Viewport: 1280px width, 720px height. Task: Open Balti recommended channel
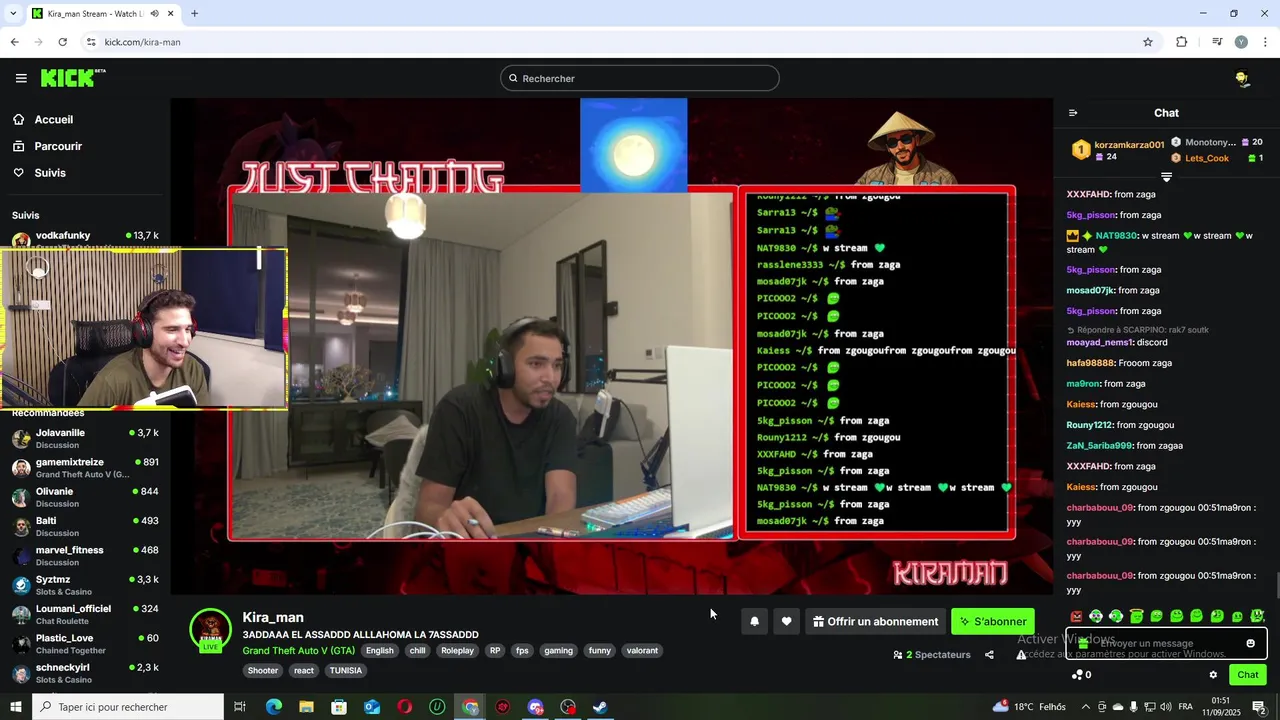[85, 526]
